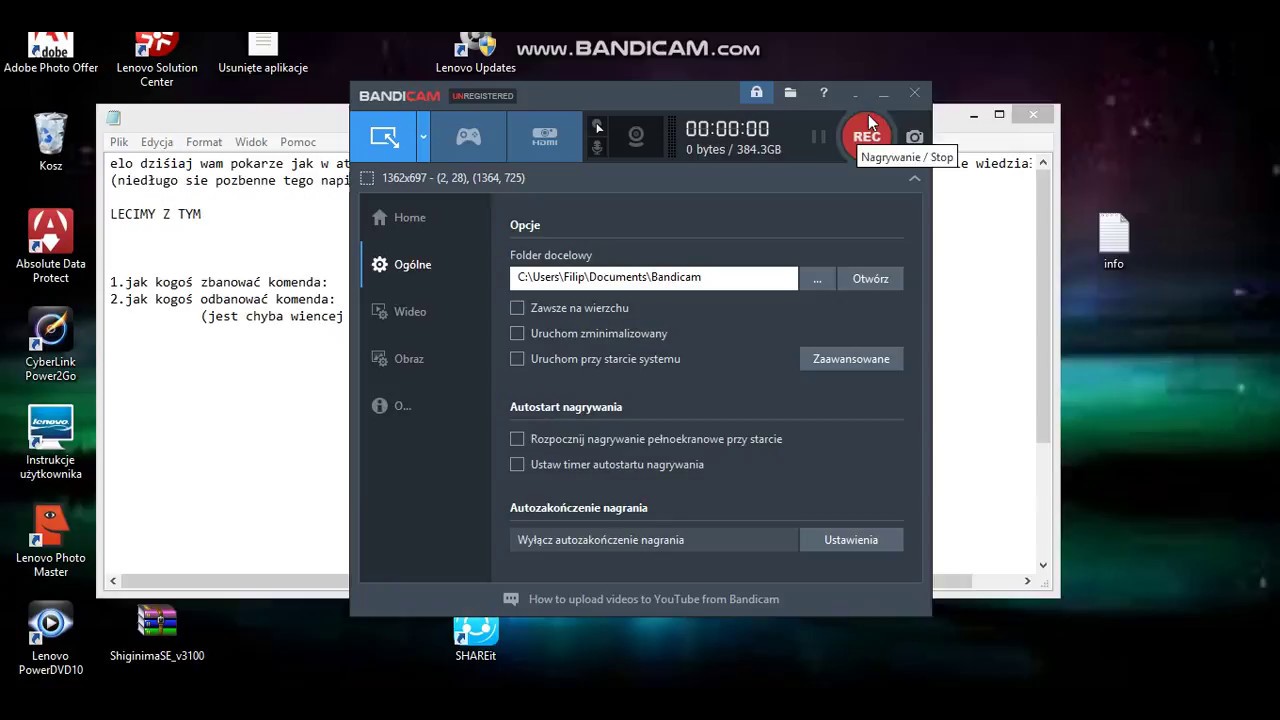Click the 1362x697 capture area text
The width and height of the screenshot is (1280, 720).
453,178
